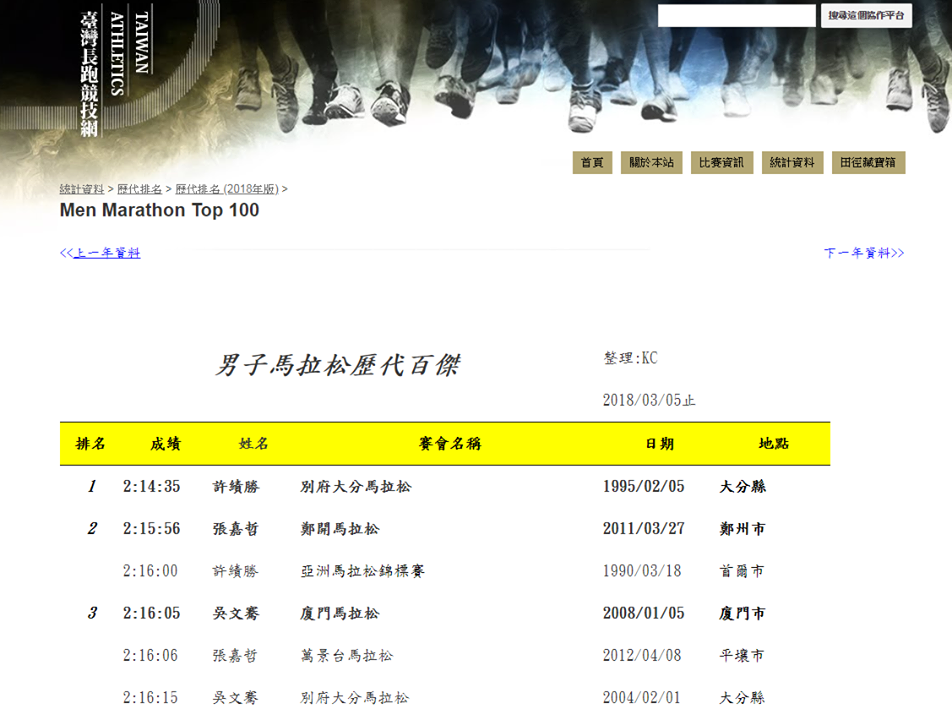Click rank number 3
Screen dimensions: 952x720
[x=92, y=613]
